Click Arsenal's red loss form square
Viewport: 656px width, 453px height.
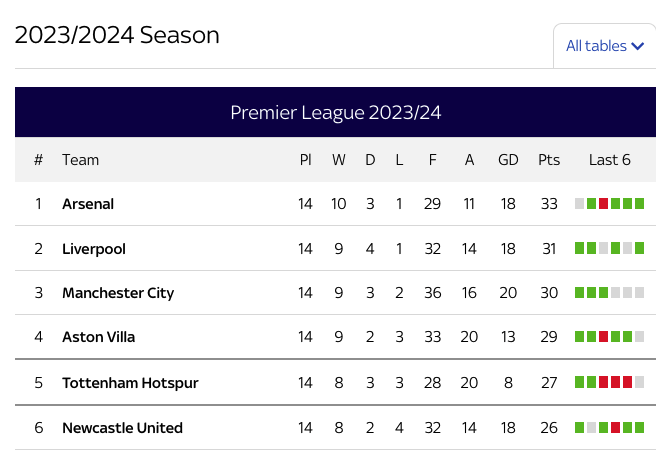[x=603, y=204]
